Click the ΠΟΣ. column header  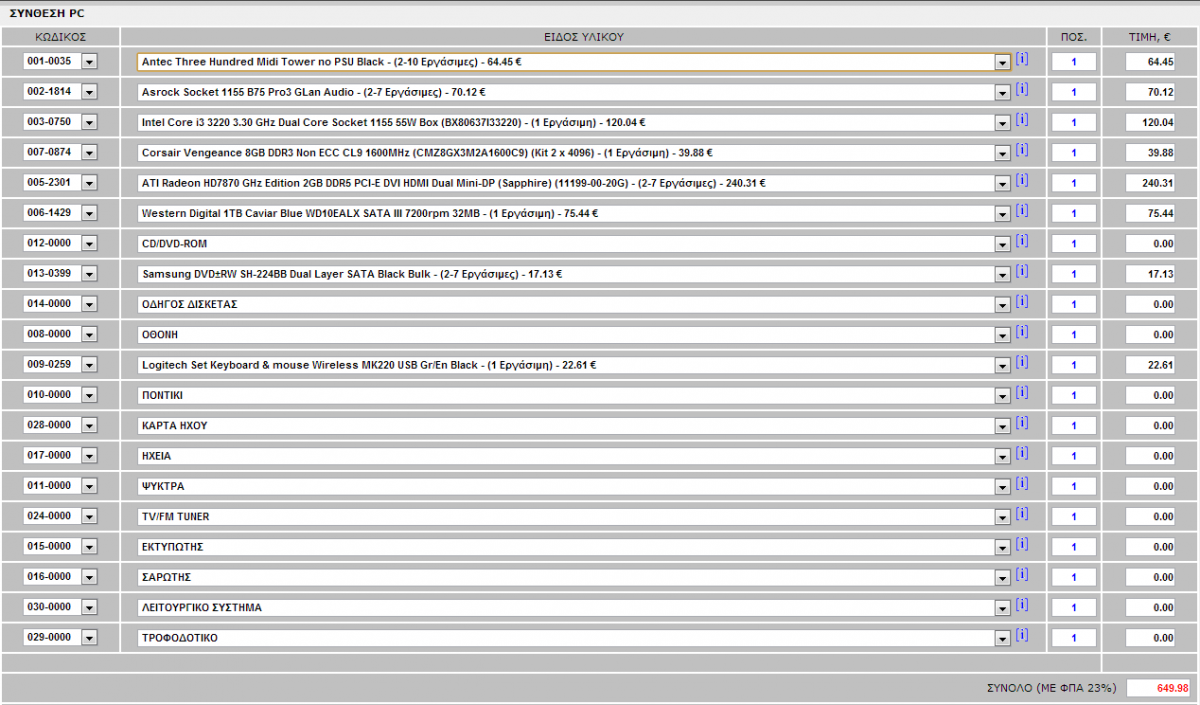(x=1074, y=36)
